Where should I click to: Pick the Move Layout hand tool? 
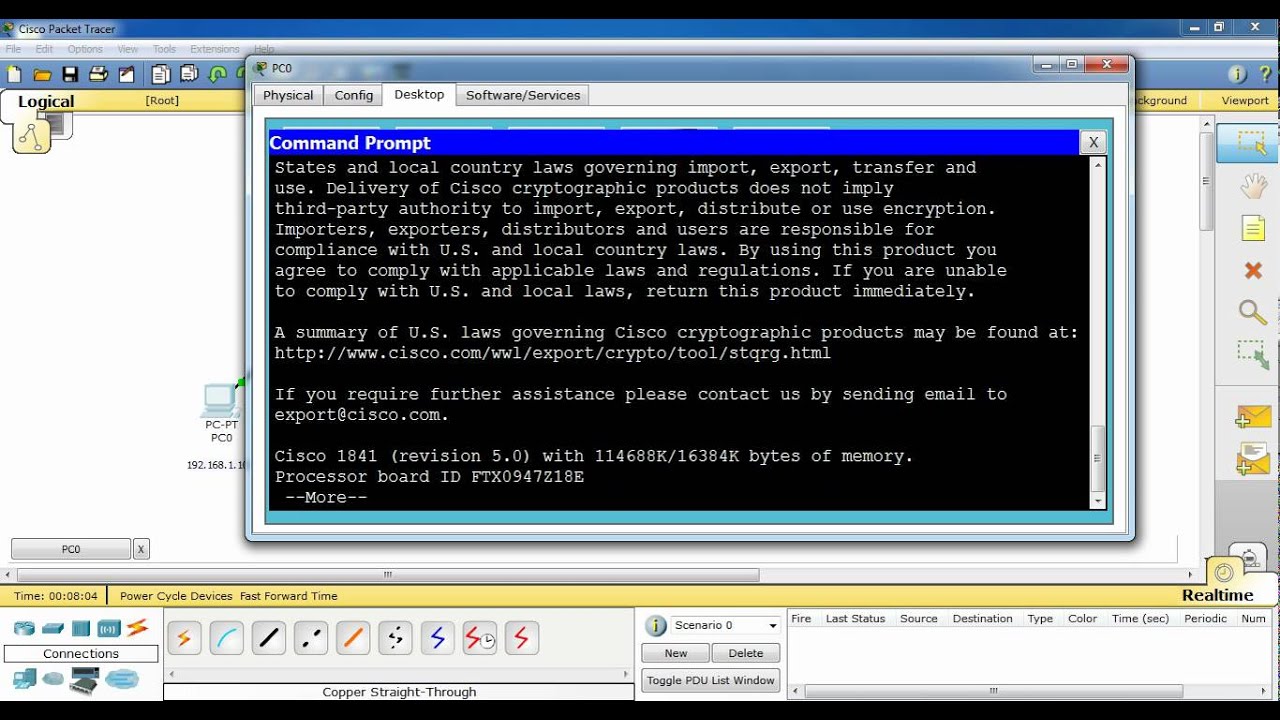click(1253, 186)
